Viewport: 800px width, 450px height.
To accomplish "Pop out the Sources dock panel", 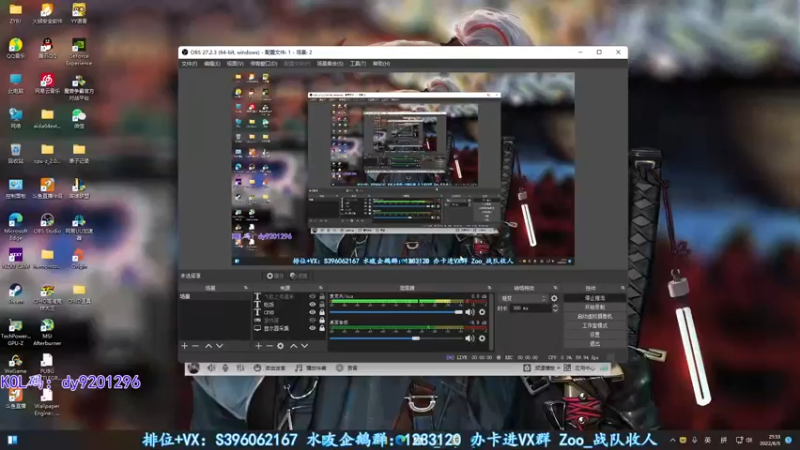I will pos(320,288).
